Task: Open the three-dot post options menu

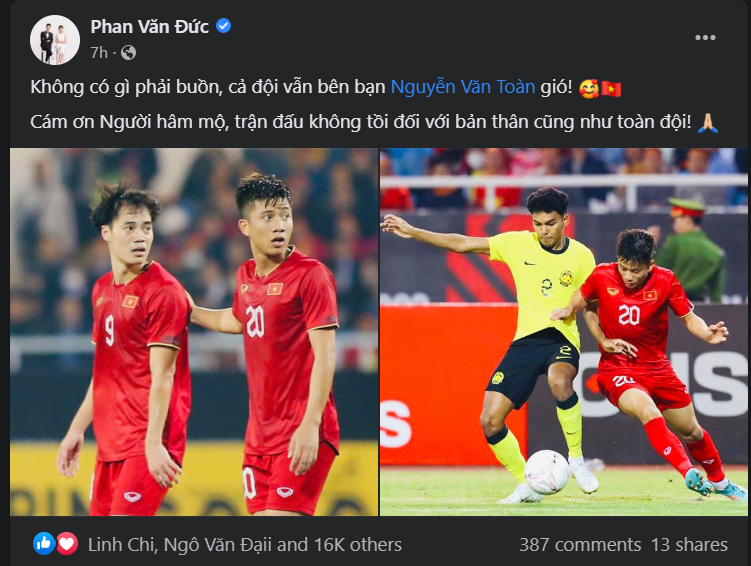Action: tap(705, 37)
